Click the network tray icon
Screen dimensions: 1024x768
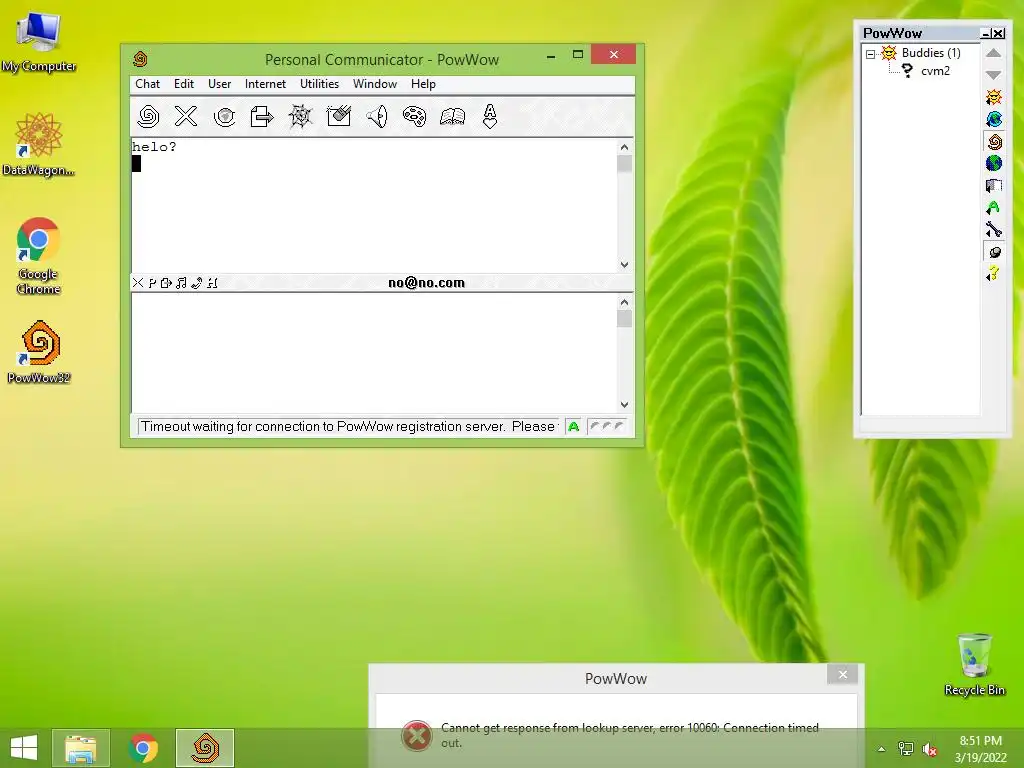point(905,749)
